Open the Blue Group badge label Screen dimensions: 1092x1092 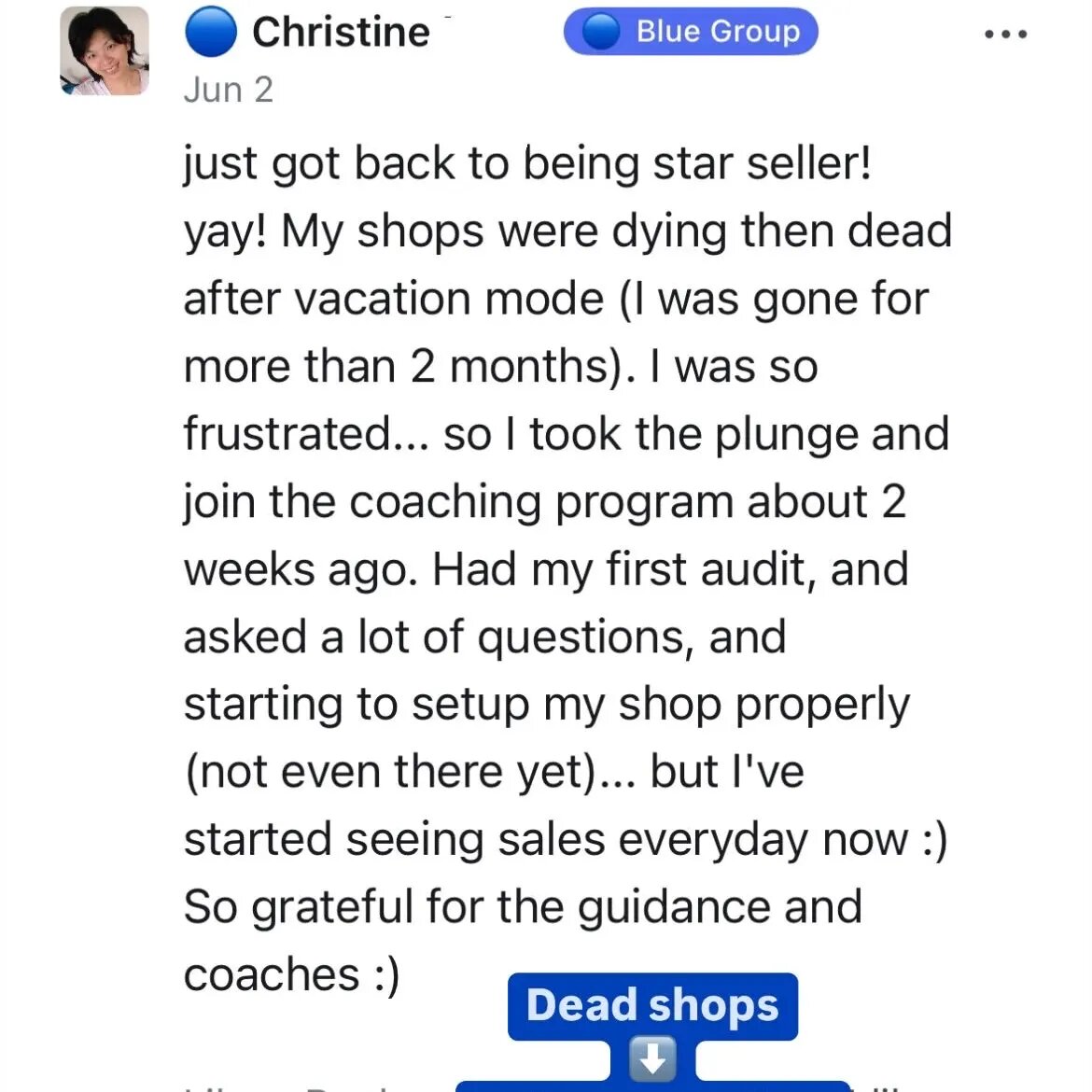[717, 32]
